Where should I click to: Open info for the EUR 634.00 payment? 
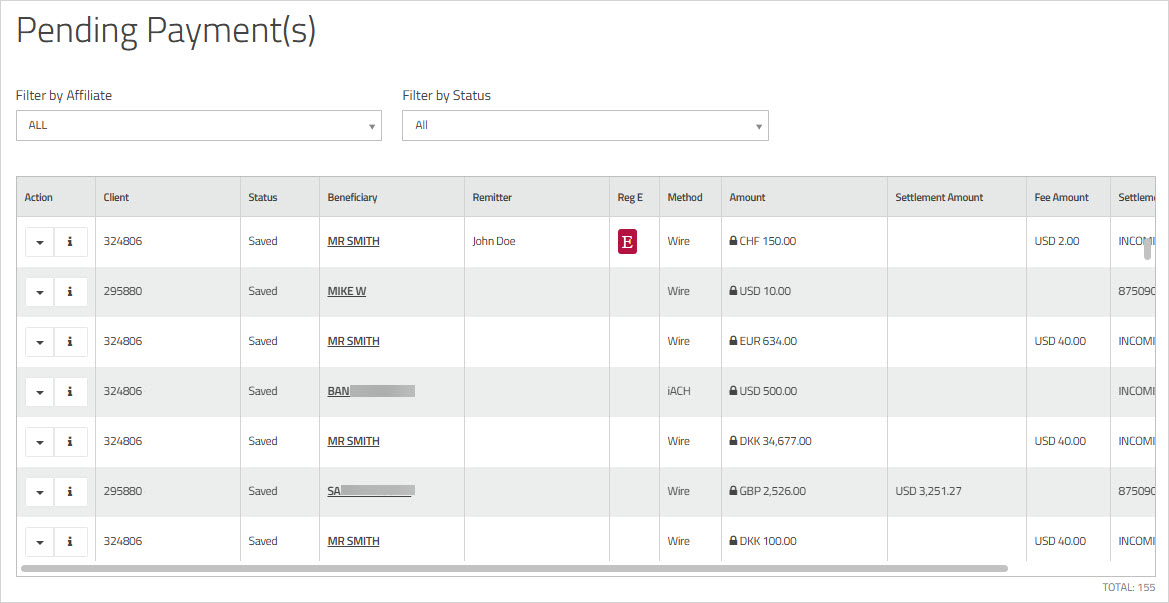coord(70,341)
